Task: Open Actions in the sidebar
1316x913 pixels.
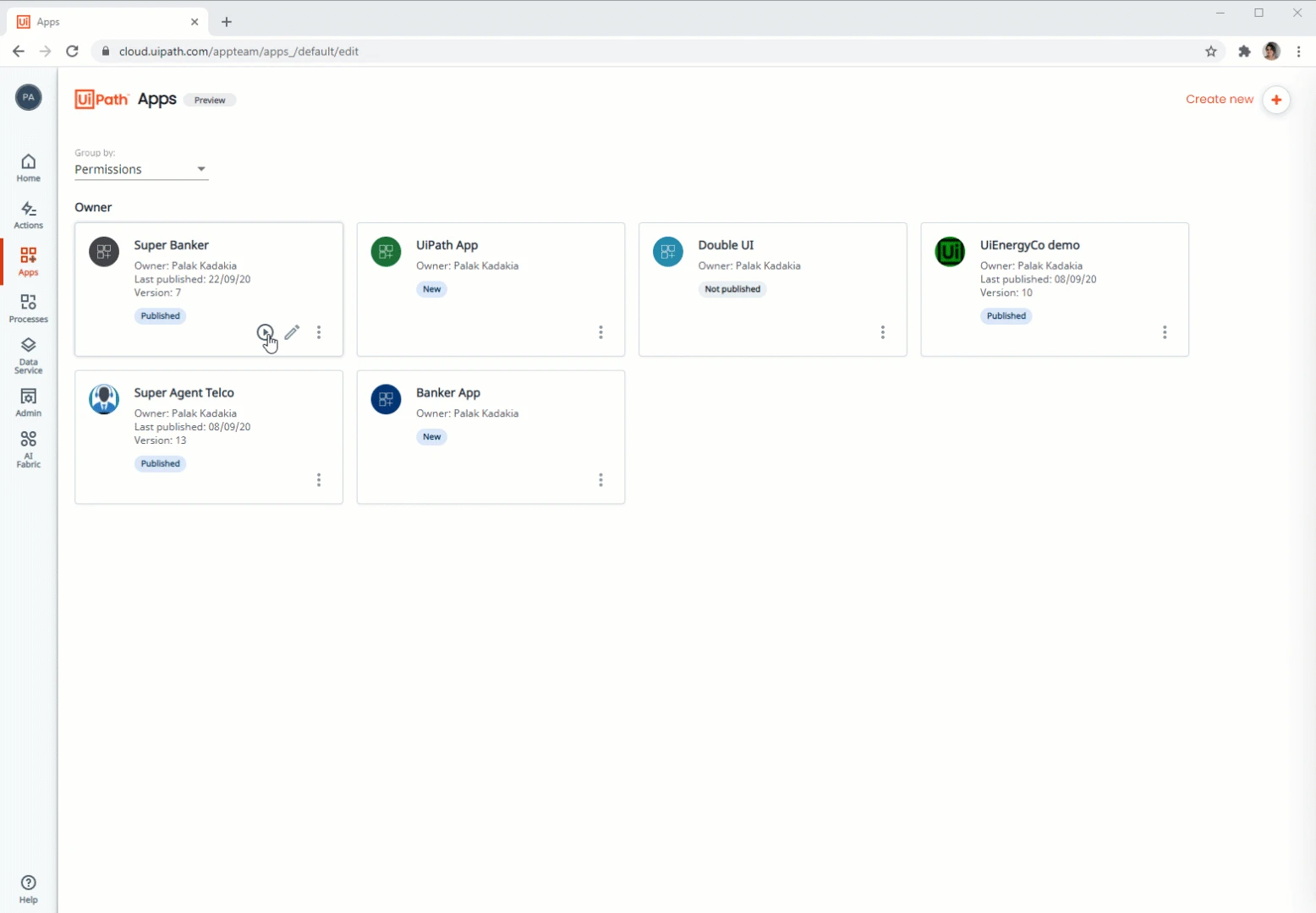Action: pos(28,215)
